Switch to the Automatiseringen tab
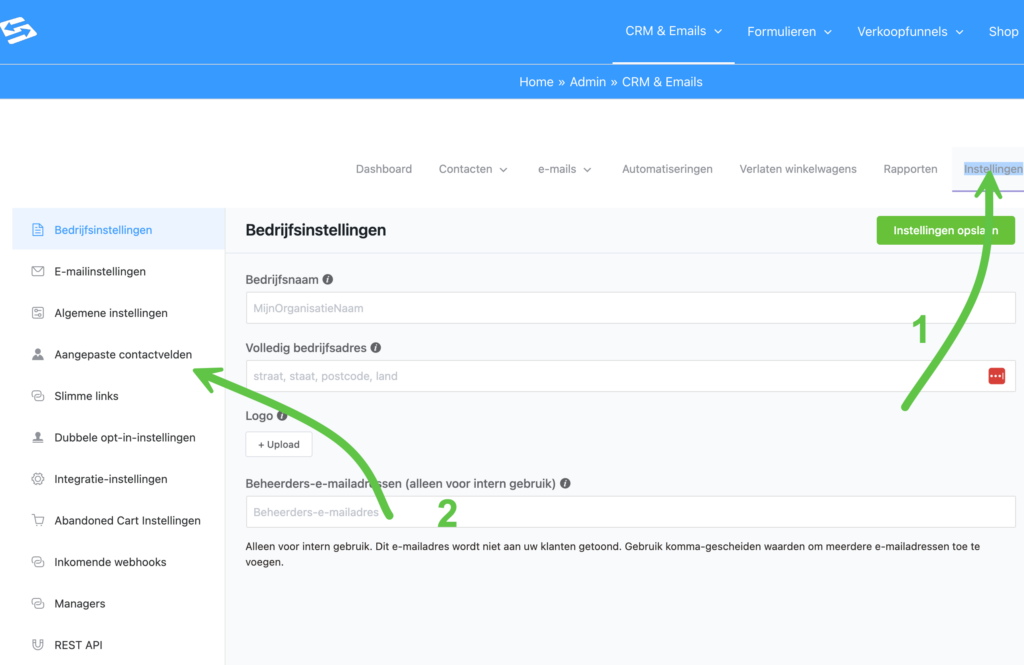The width and height of the screenshot is (1024, 665). (x=667, y=169)
